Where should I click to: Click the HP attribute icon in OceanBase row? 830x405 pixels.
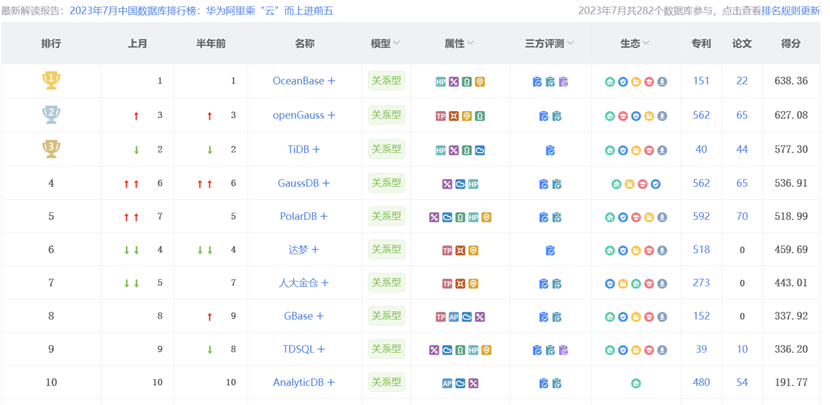pyautogui.click(x=441, y=81)
